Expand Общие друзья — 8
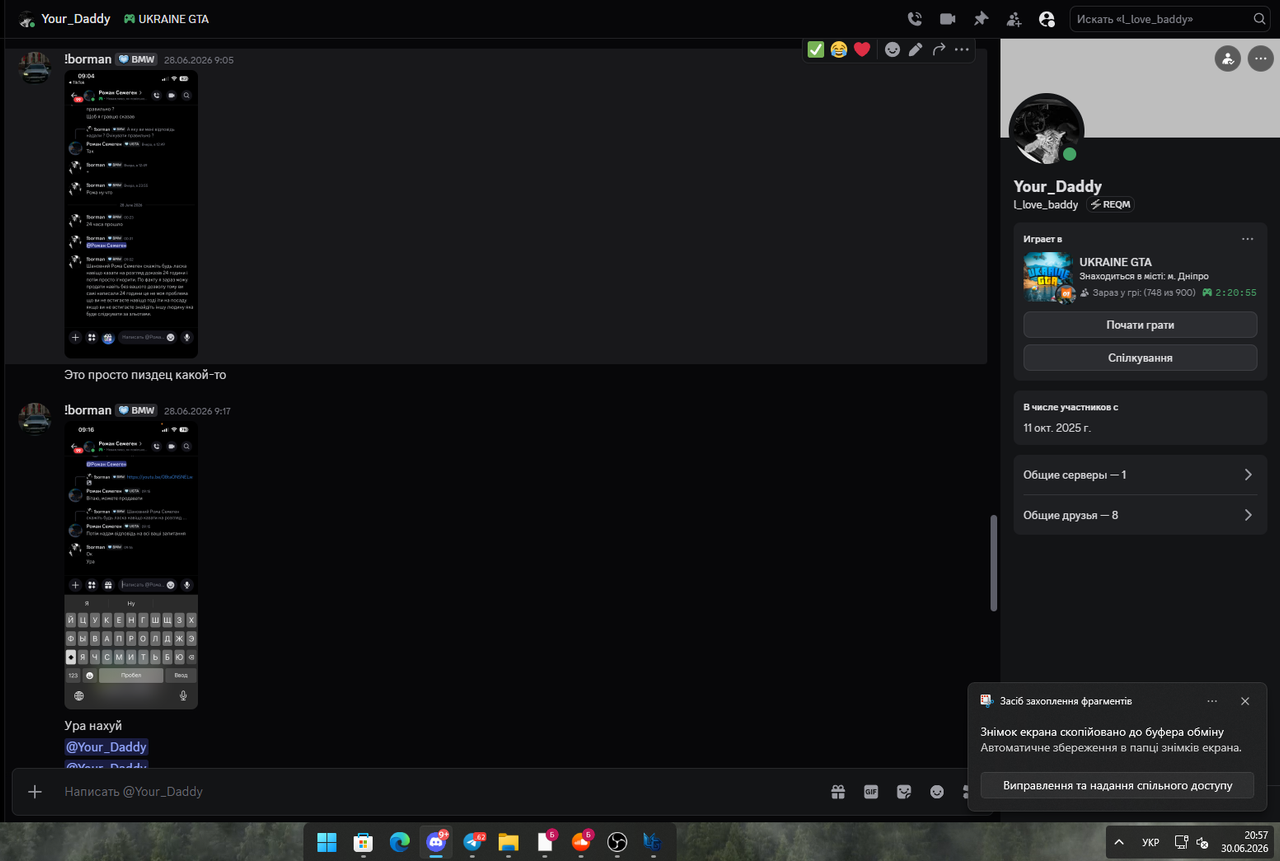The height and width of the screenshot is (861, 1280). tap(1140, 515)
